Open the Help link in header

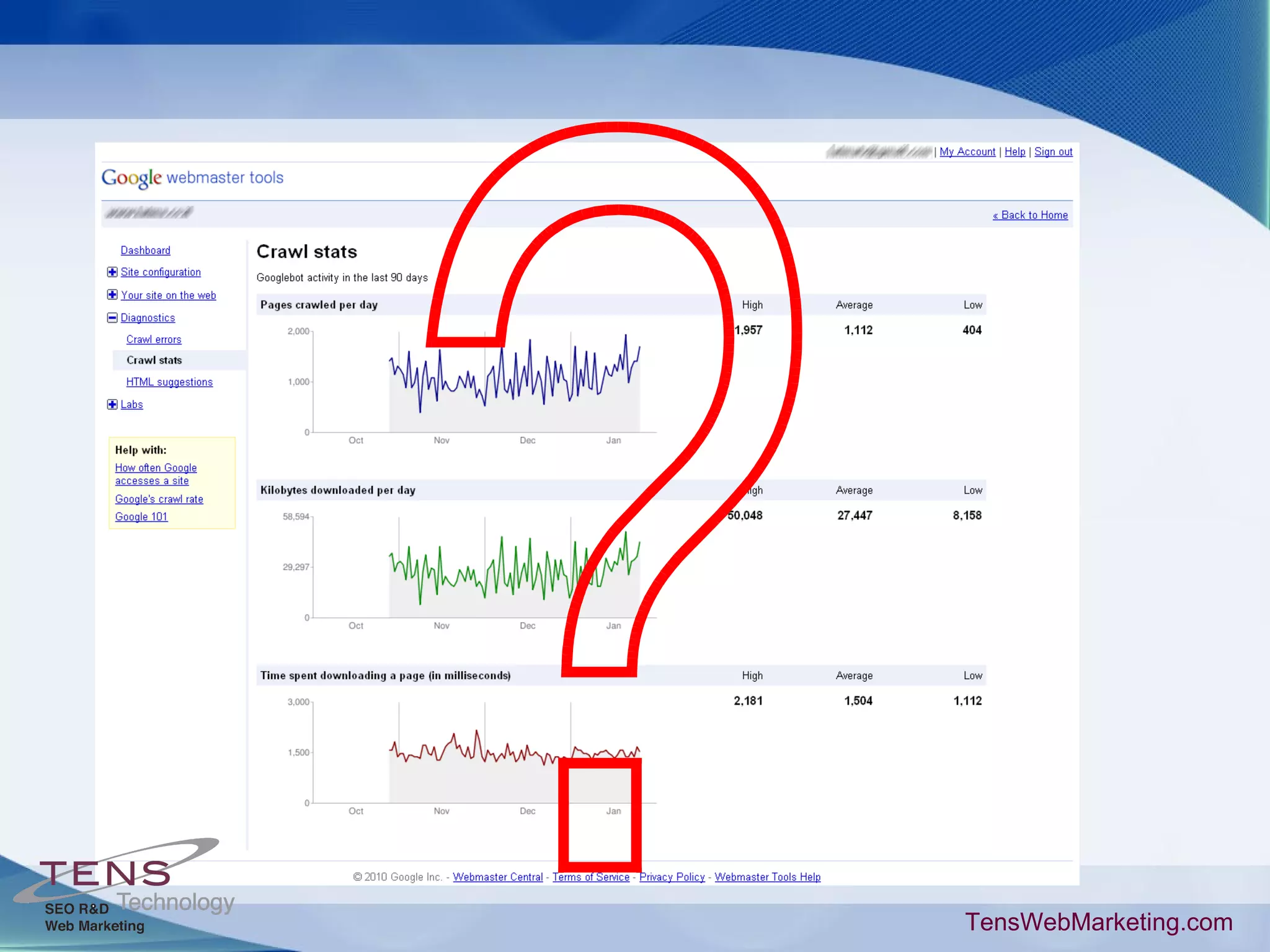pyautogui.click(x=1015, y=152)
